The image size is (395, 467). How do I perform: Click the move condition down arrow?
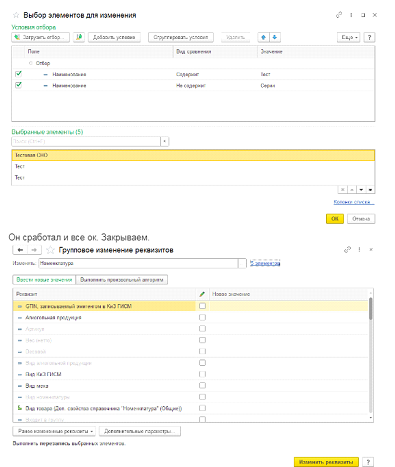[x=275, y=37]
